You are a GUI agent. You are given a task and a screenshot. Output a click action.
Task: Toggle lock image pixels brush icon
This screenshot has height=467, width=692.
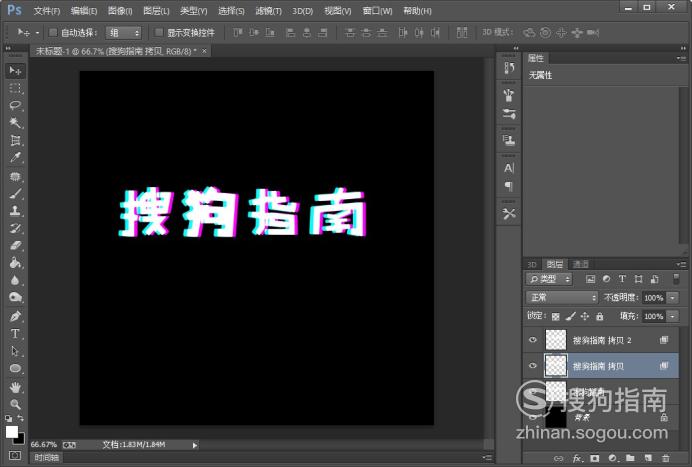[571, 316]
